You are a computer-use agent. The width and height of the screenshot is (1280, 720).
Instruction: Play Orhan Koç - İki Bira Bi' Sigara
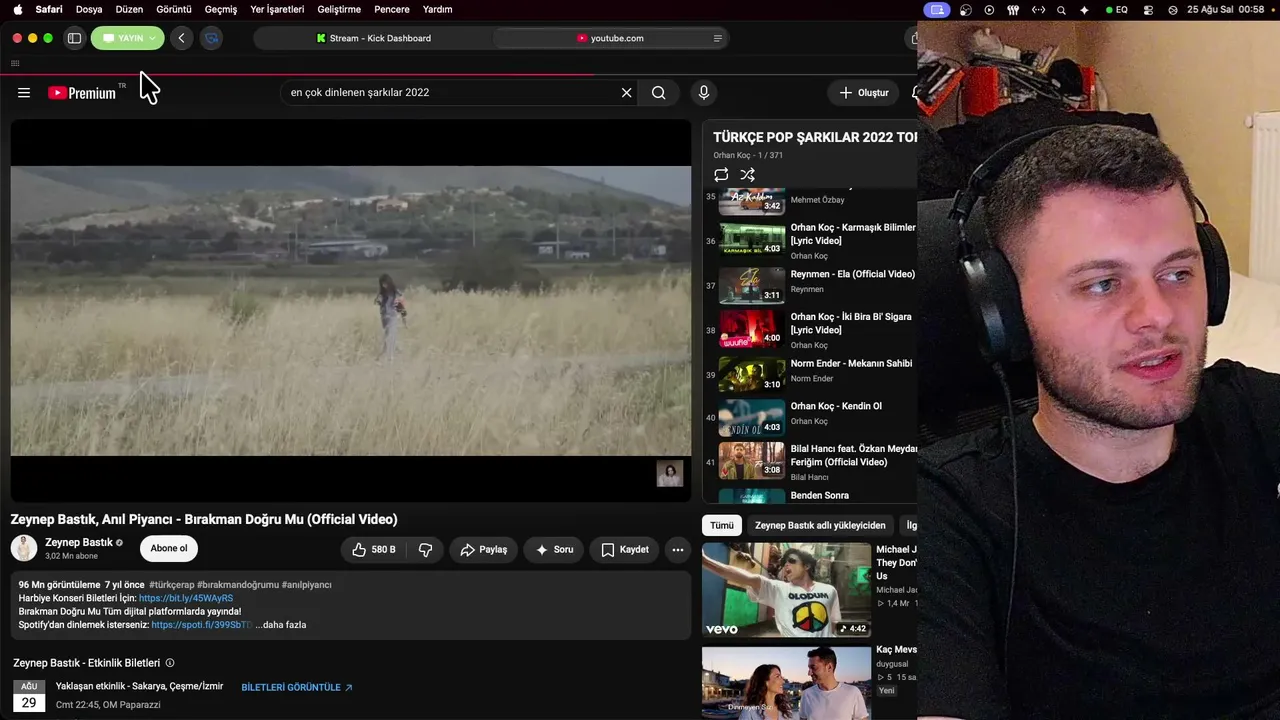pos(810,330)
